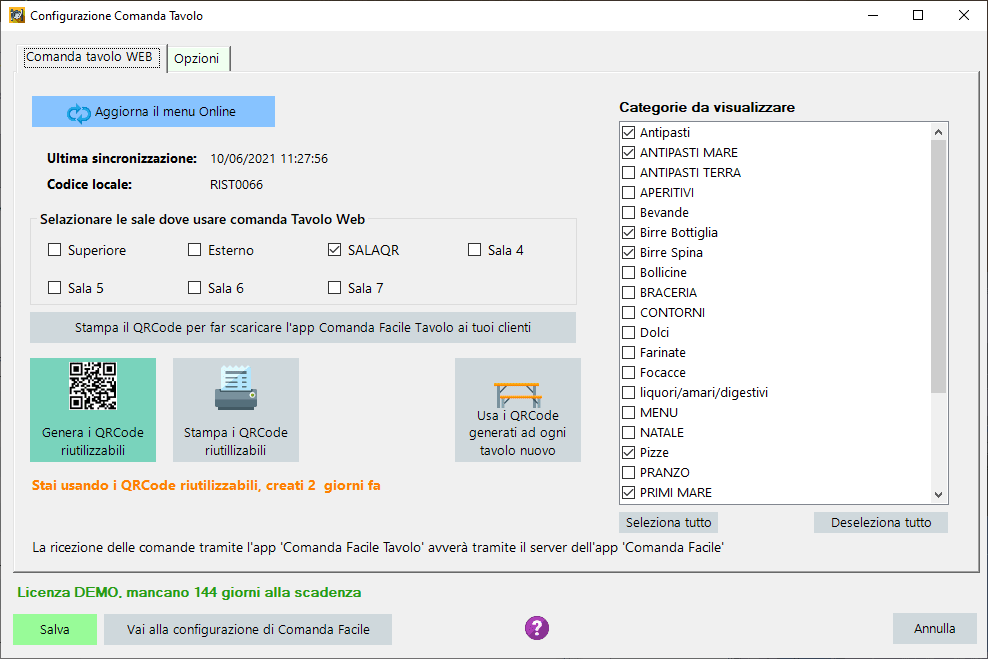Check the NATALE category
Image resolution: width=988 pixels, height=659 pixels.
[628, 433]
